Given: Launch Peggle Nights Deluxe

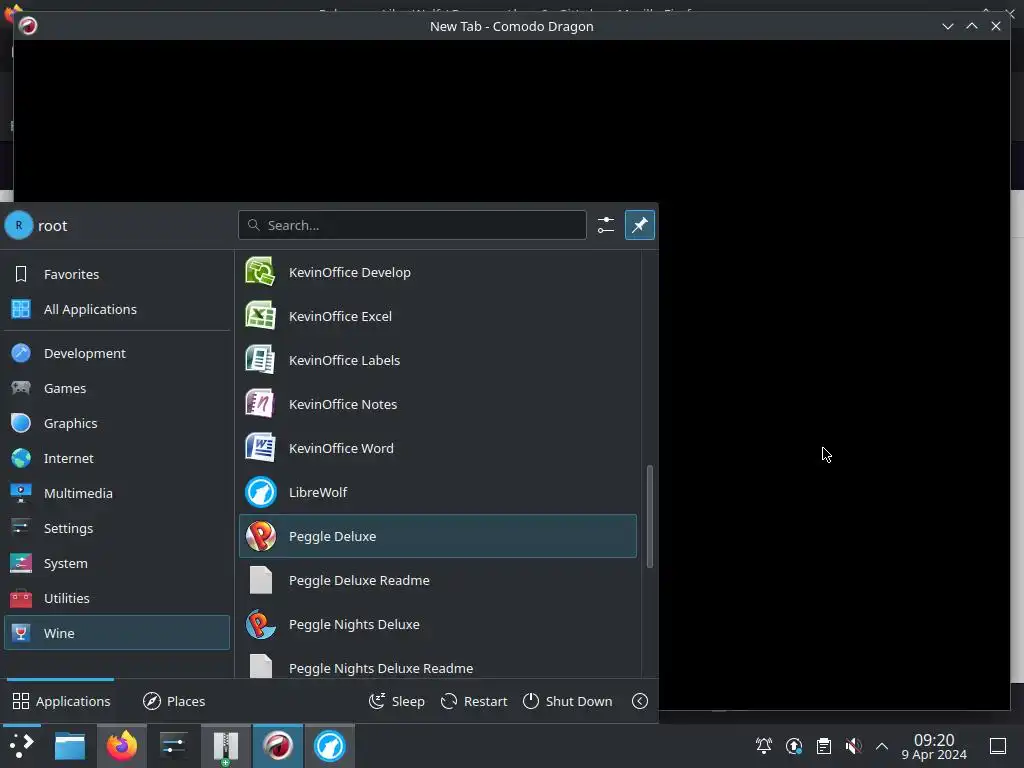Looking at the screenshot, I should click(x=438, y=624).
